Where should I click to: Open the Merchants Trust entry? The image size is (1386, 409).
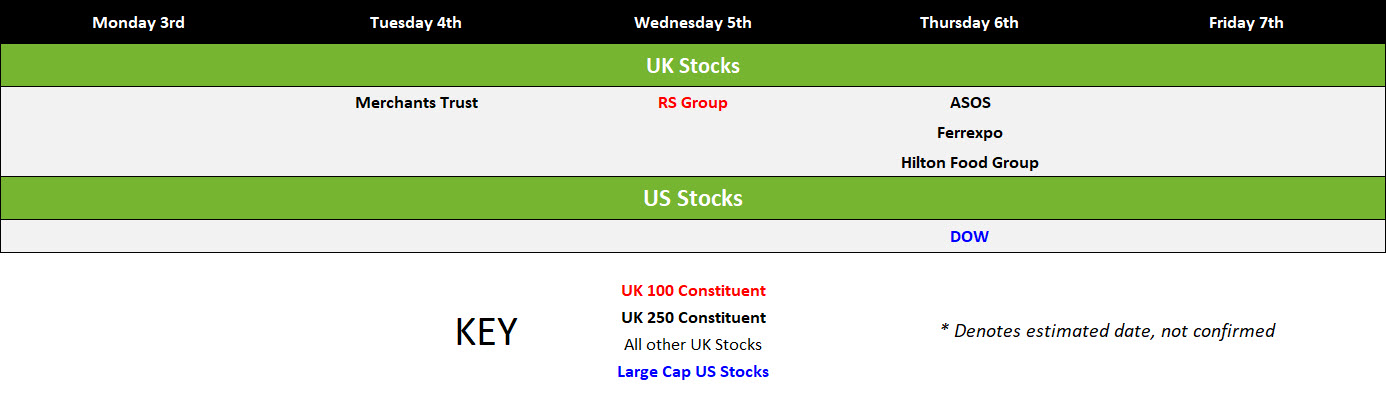click(x=416, y=102)
